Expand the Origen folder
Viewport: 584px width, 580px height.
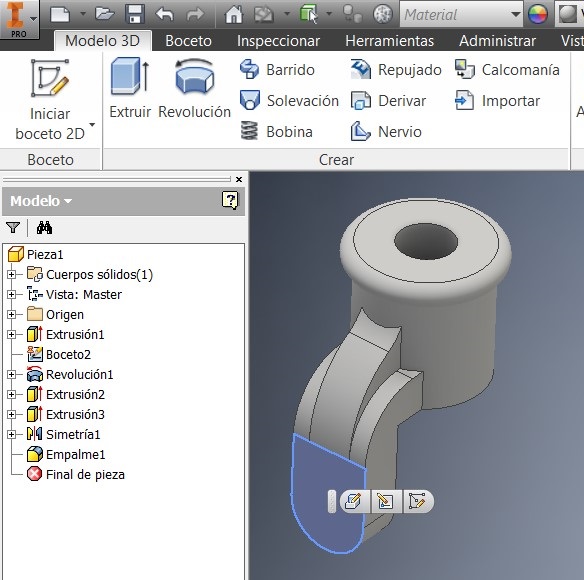coord(12,315)
